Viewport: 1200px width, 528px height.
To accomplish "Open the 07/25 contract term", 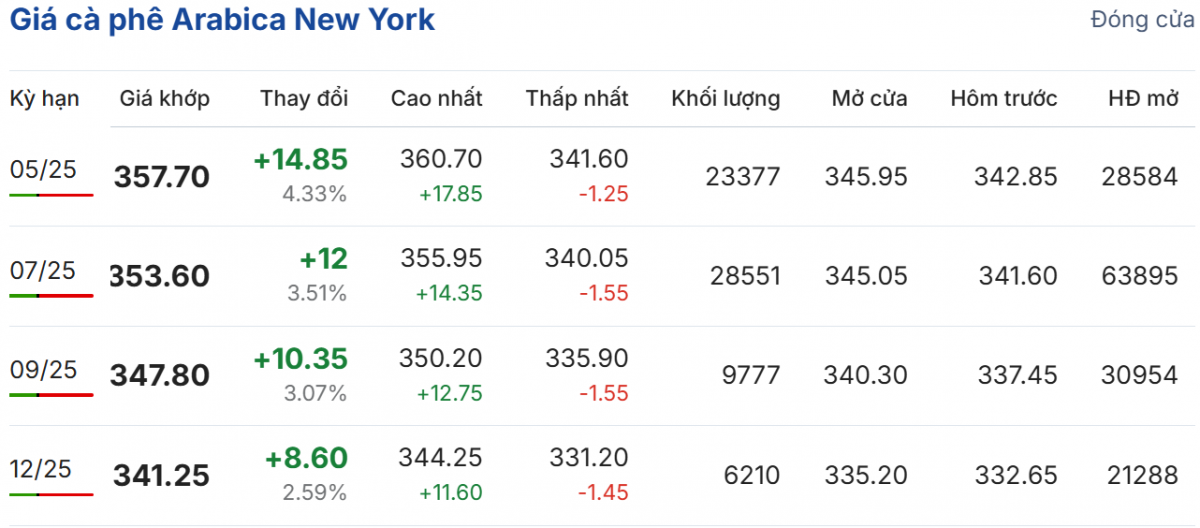I will [43, 270].
